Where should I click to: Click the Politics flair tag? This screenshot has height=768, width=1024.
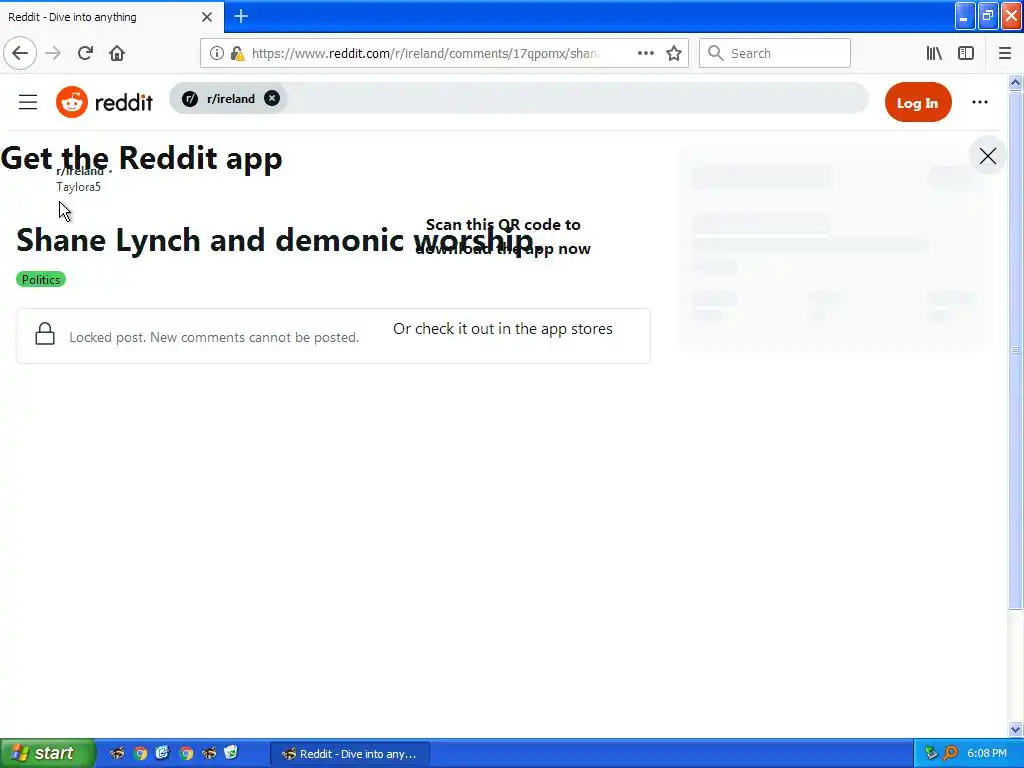(40, 280)
